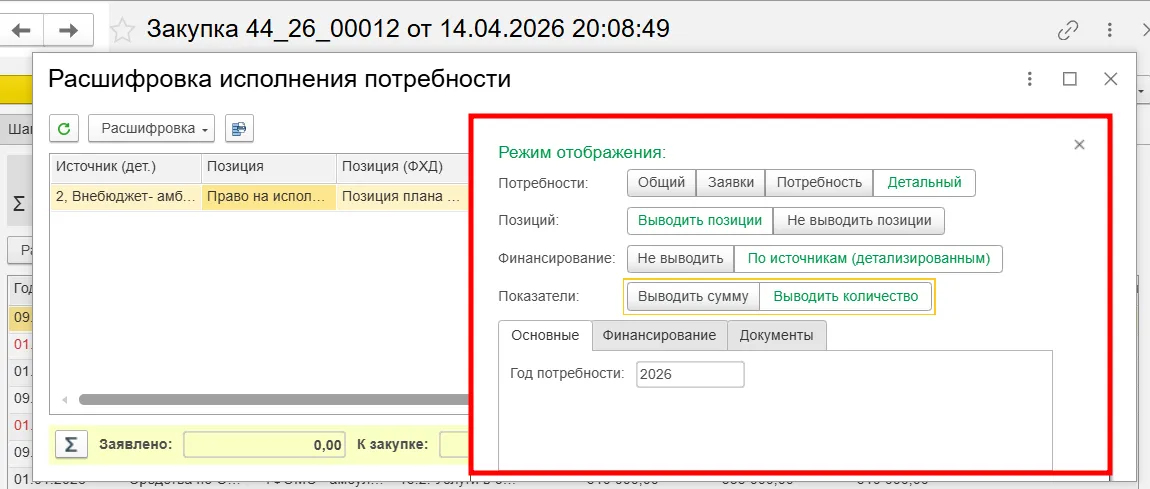This screenshot has height=489, width=1150.
Task: Choose Выводить позиции option
Action: pos(700,221)
